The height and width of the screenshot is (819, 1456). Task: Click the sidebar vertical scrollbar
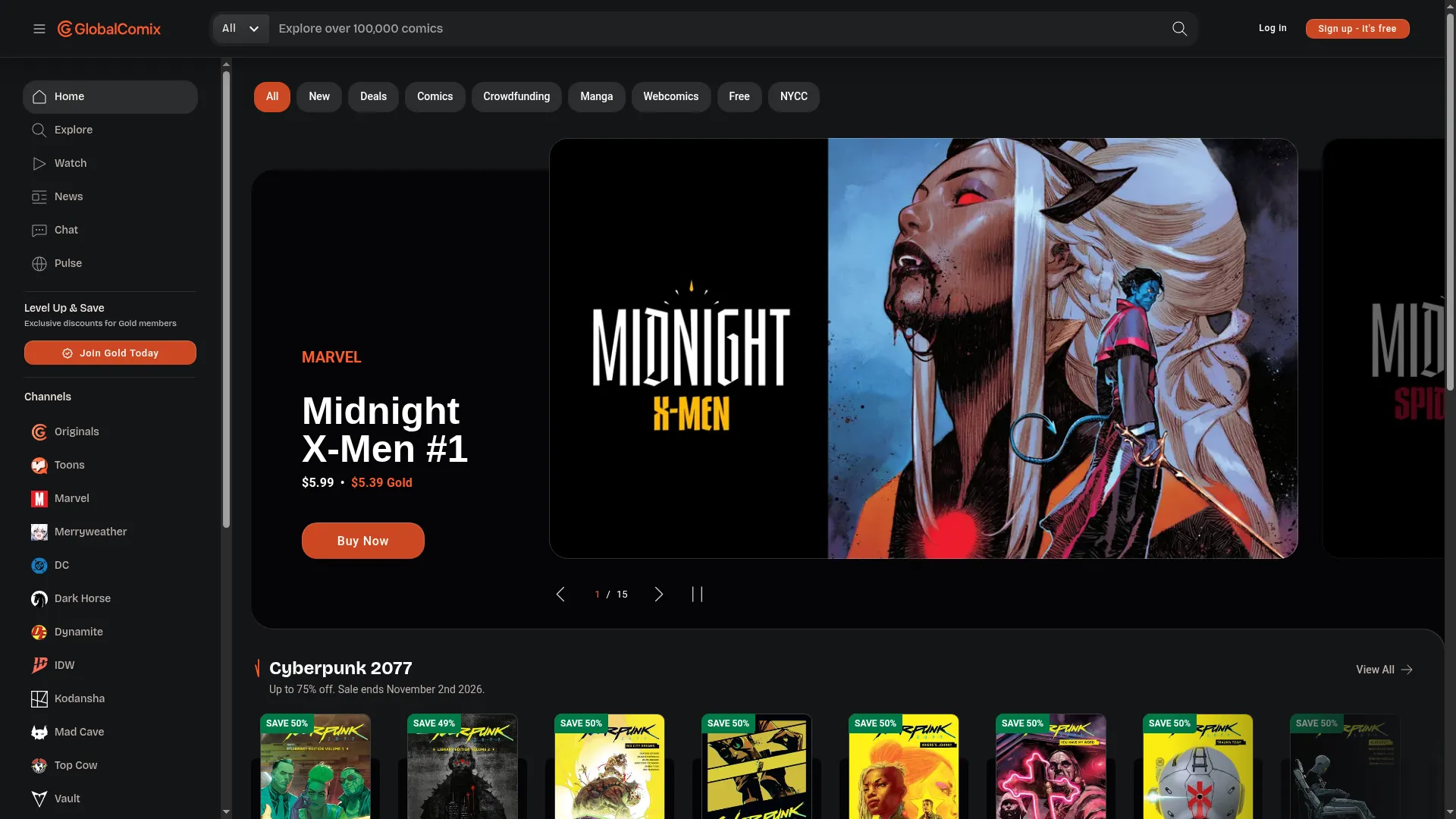(226, 300)
